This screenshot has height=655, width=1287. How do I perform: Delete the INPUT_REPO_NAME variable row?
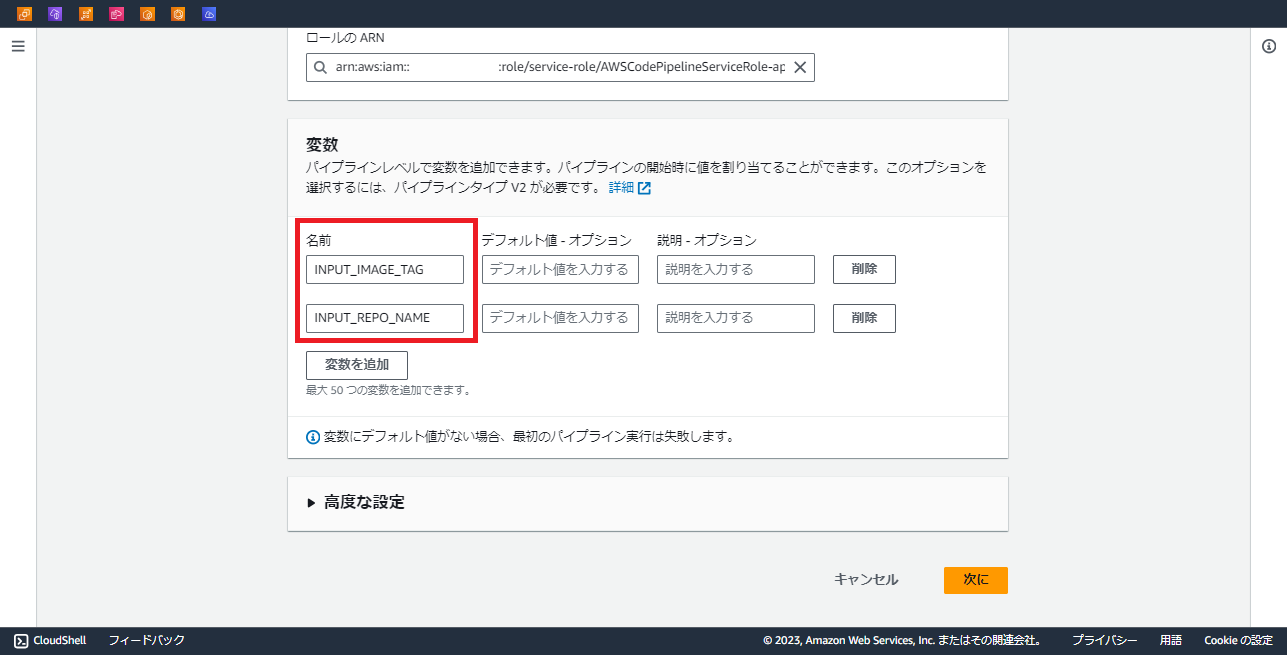[x=864, y=318]
